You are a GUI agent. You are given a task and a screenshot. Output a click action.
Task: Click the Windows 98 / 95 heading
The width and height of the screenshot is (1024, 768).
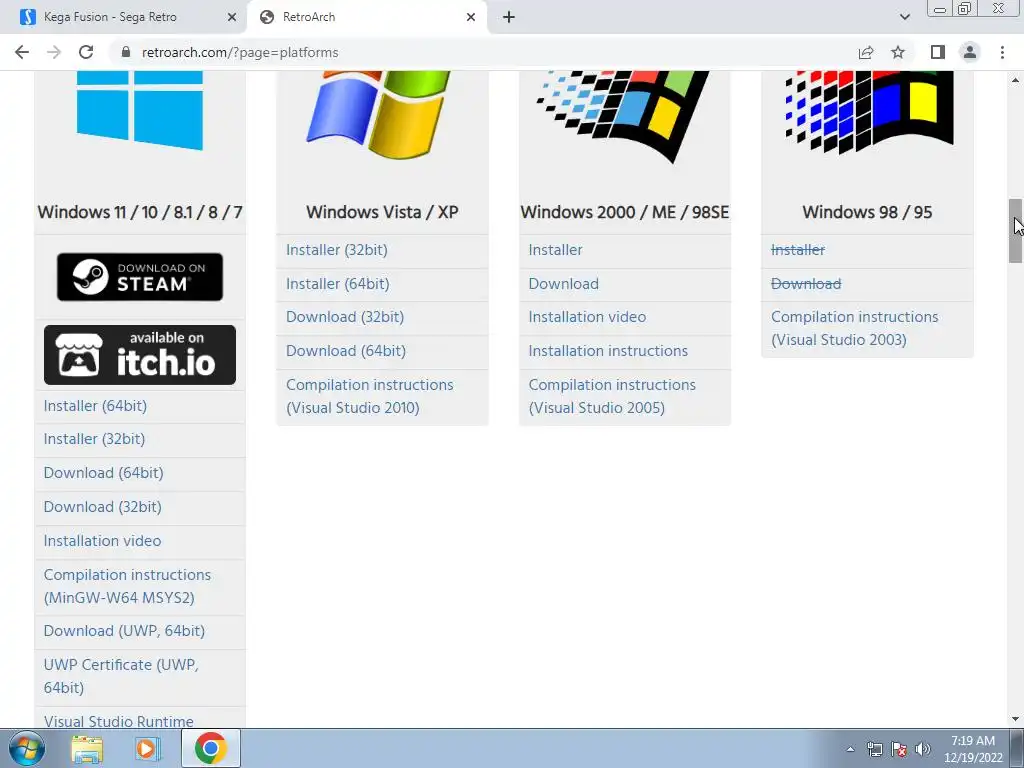867,212
